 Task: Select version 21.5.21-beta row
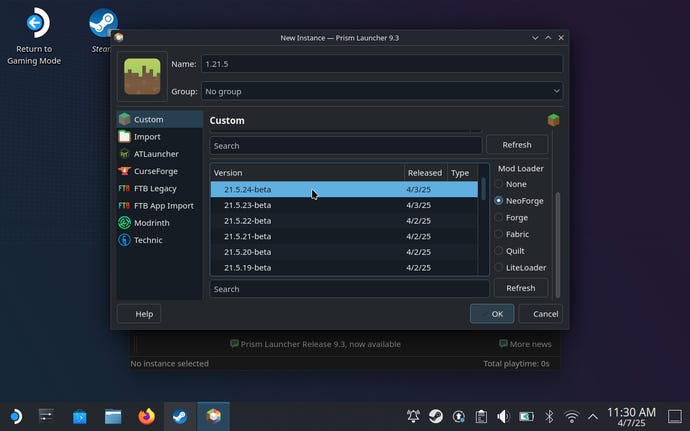coord(344,236)
